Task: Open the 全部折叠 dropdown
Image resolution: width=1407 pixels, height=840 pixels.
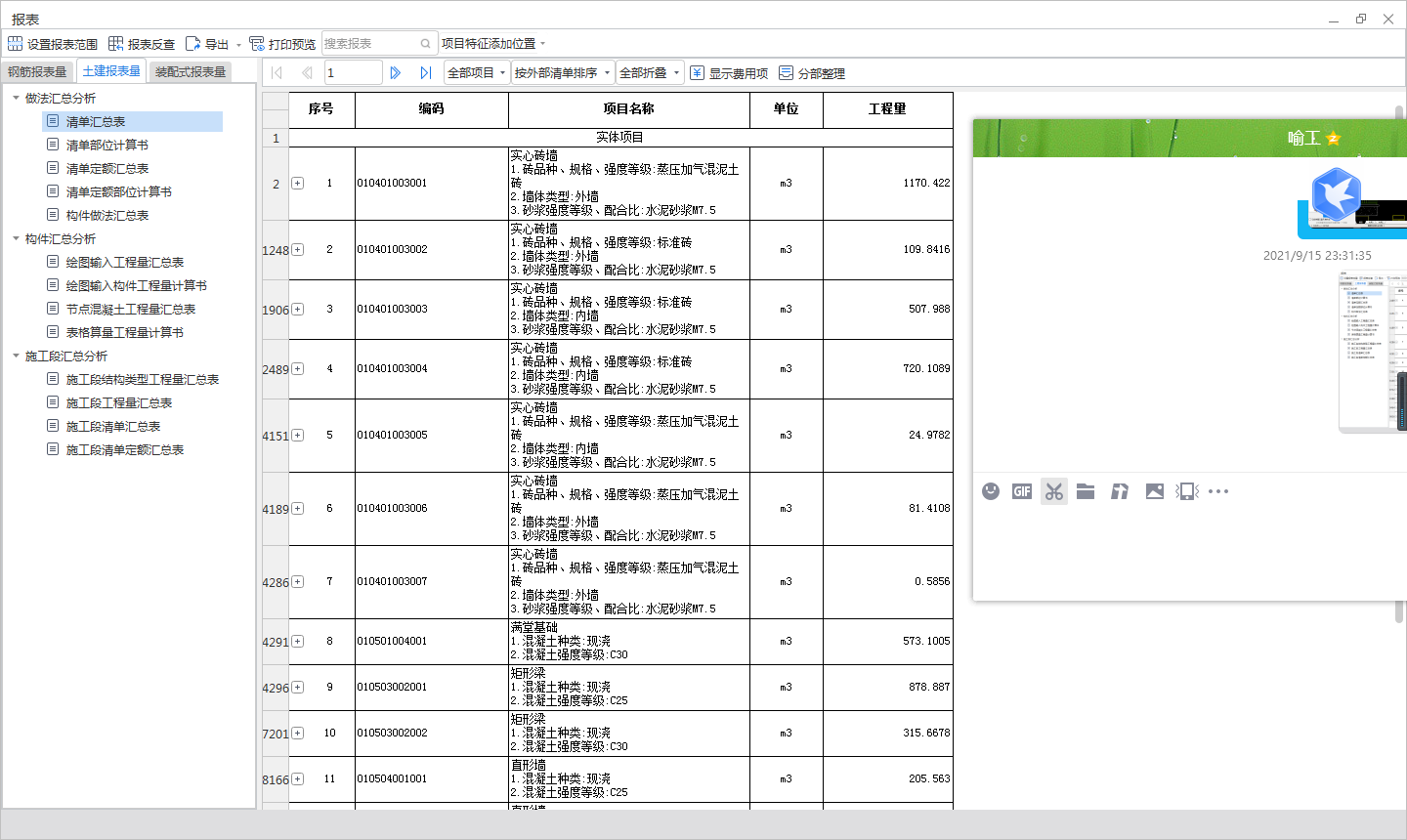Action: [649, 72]
